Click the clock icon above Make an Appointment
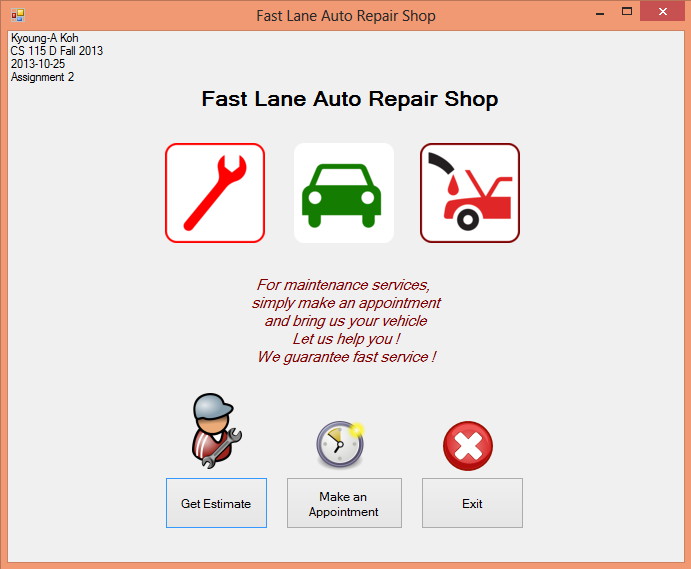 click(340, 445)
